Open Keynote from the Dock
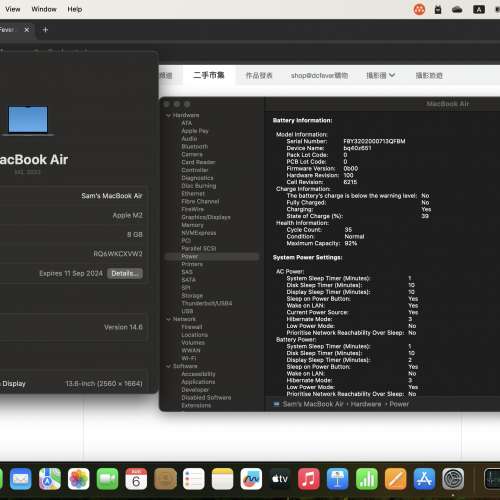Viewport: 500px width, 500px height. pos(338,479)
